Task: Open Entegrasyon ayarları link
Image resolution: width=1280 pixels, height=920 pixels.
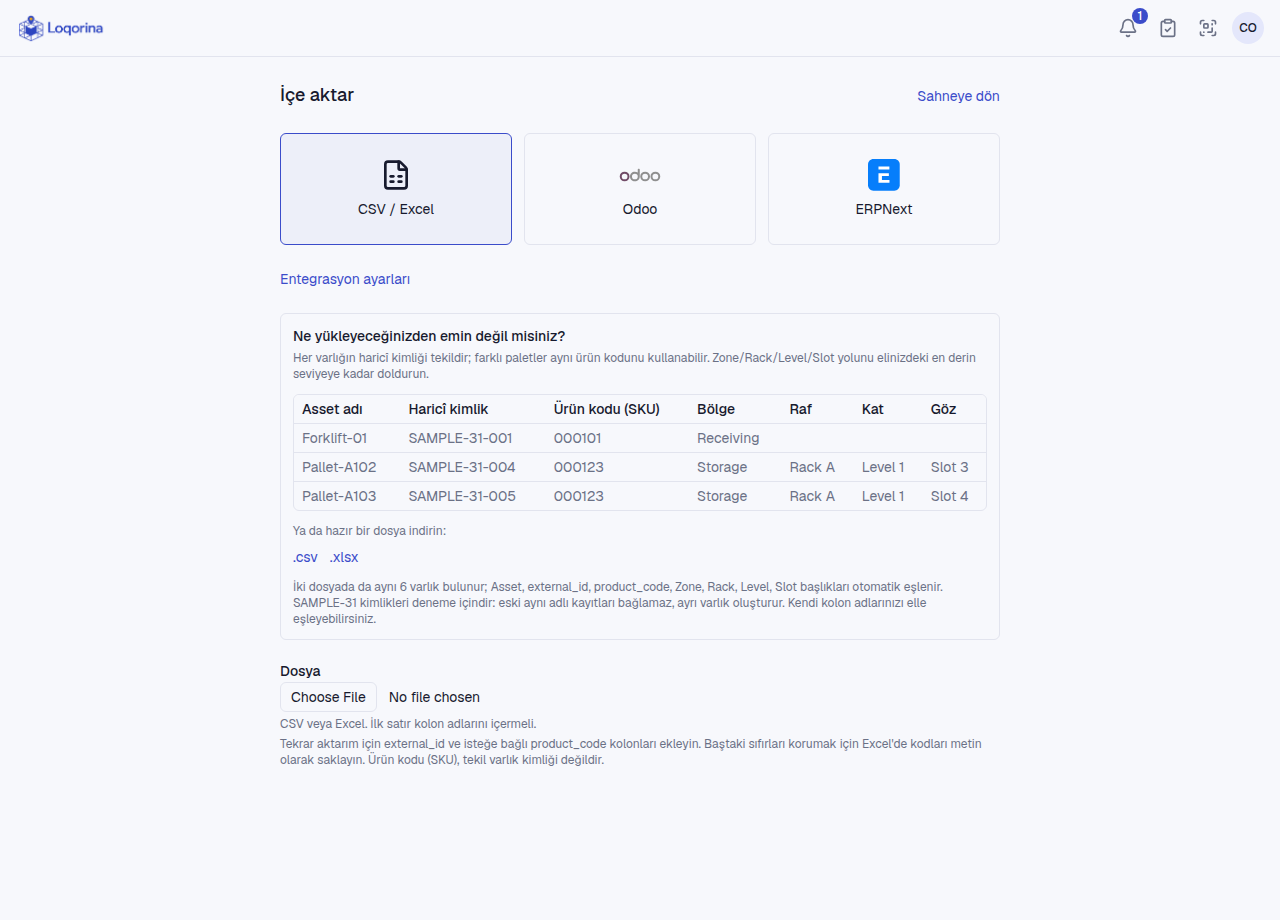Action: tap(345, 279)
